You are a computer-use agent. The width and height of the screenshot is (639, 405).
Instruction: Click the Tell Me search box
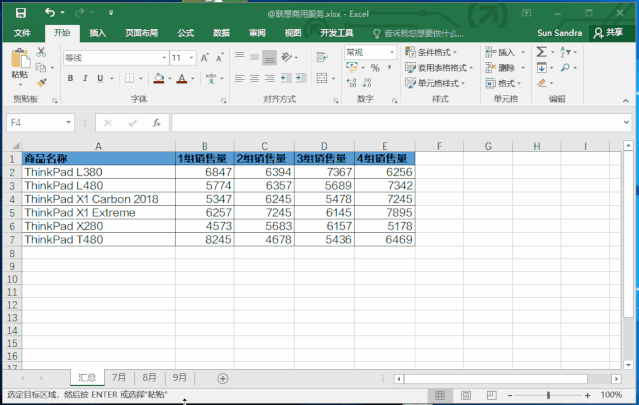click(418, 33)
